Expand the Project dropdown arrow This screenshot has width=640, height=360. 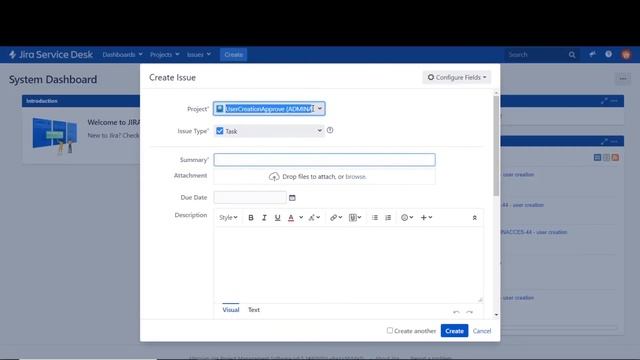[320, 109]
